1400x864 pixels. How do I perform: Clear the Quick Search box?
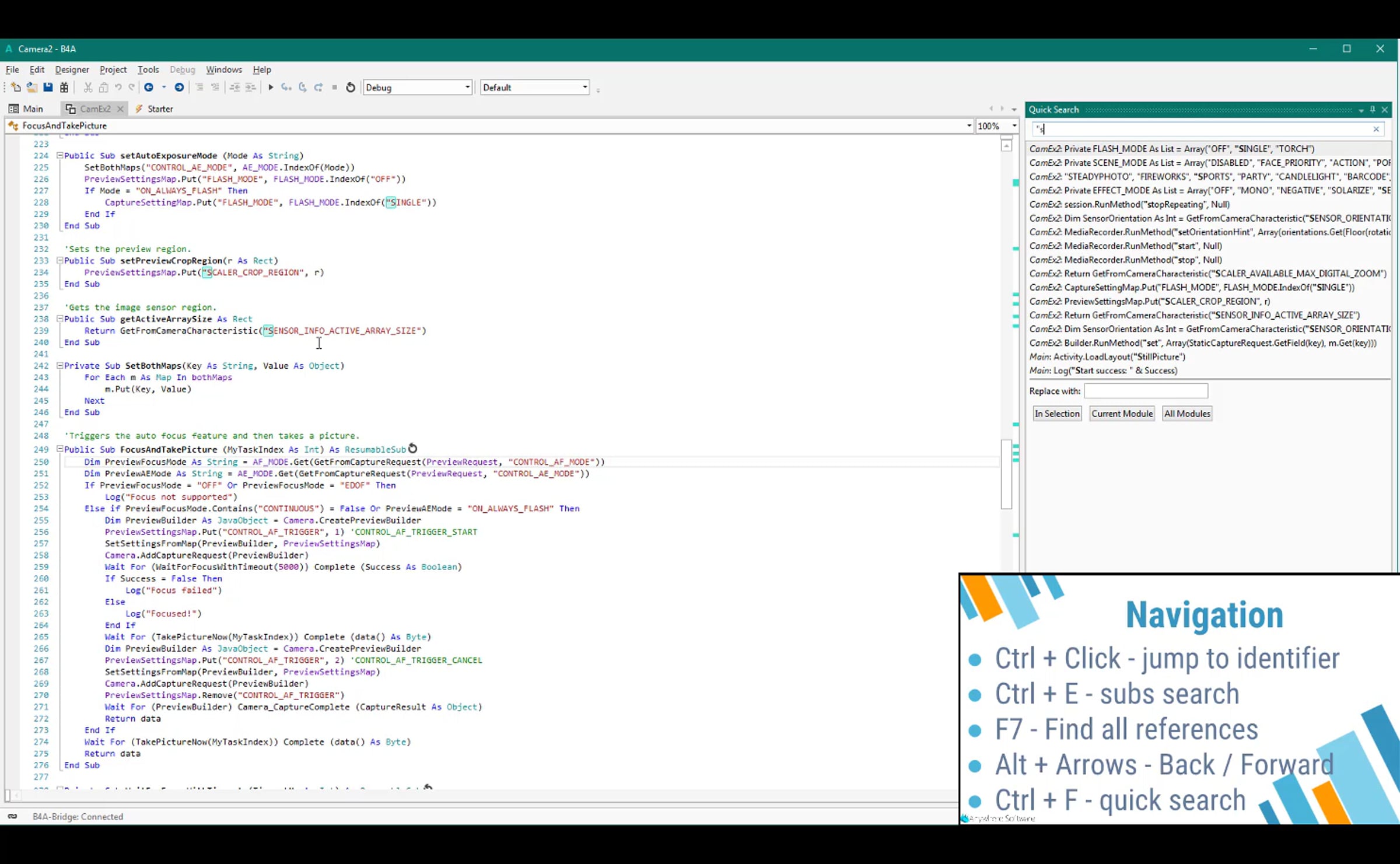click(x=1376, y=129)
